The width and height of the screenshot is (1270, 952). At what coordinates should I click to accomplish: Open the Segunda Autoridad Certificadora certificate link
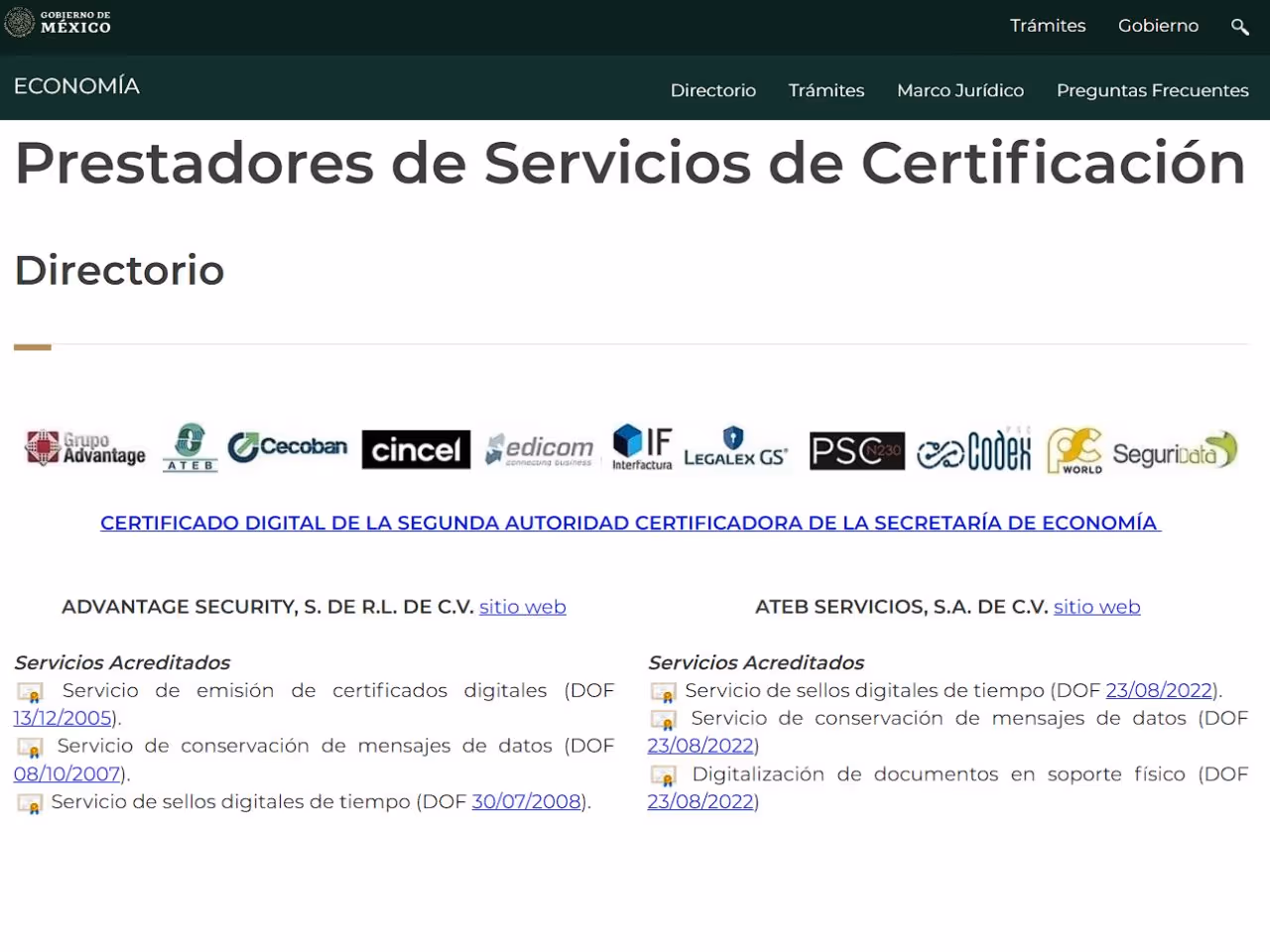point(630,523)
